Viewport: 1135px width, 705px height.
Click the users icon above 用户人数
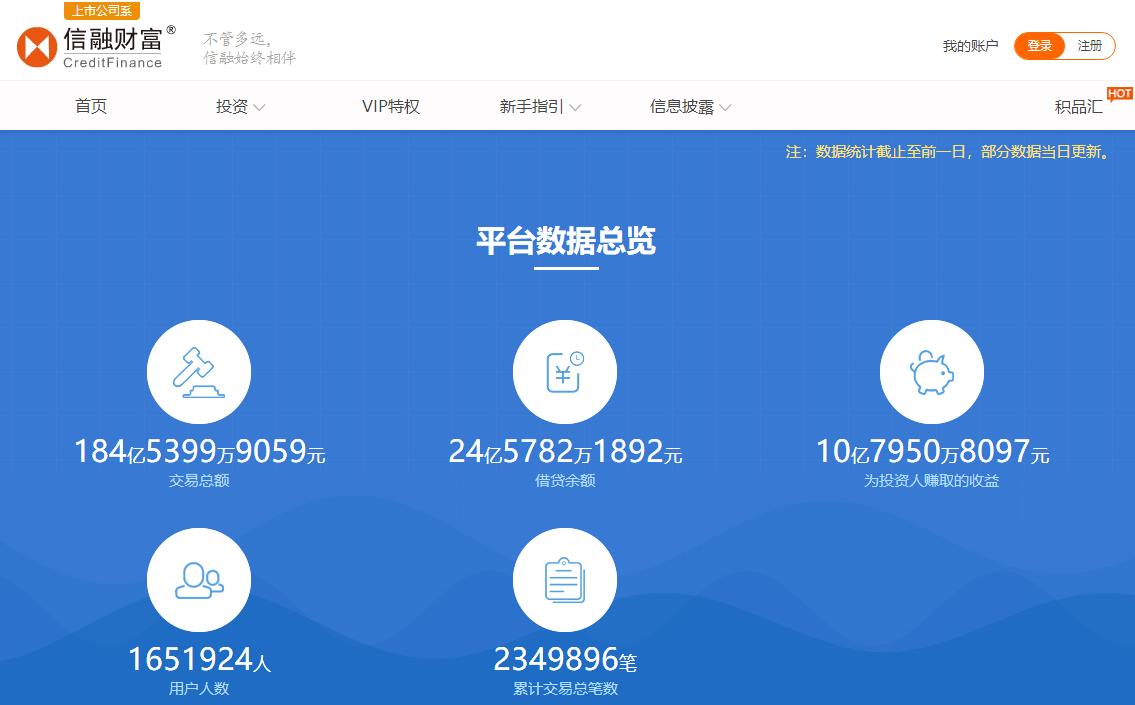click(198, 580)
